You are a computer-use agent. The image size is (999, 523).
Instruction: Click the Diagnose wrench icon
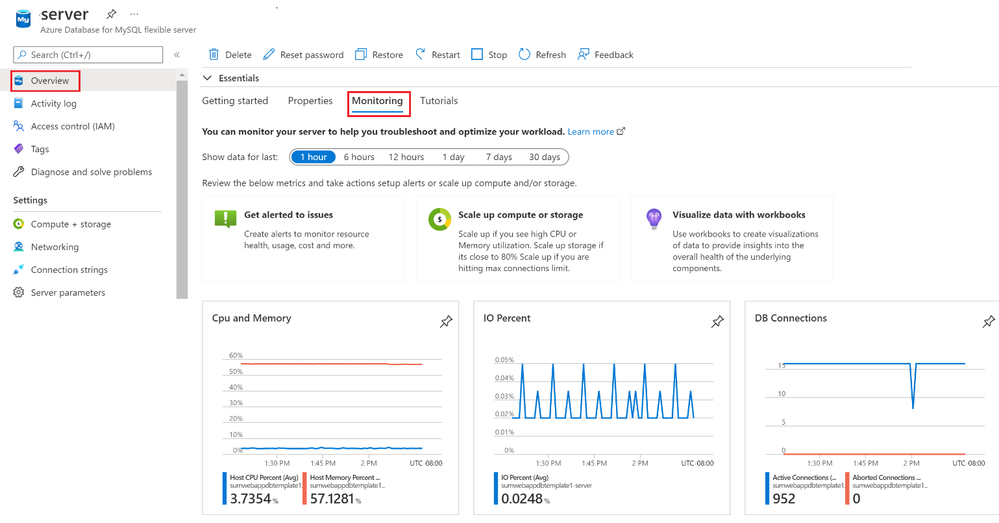18,172
